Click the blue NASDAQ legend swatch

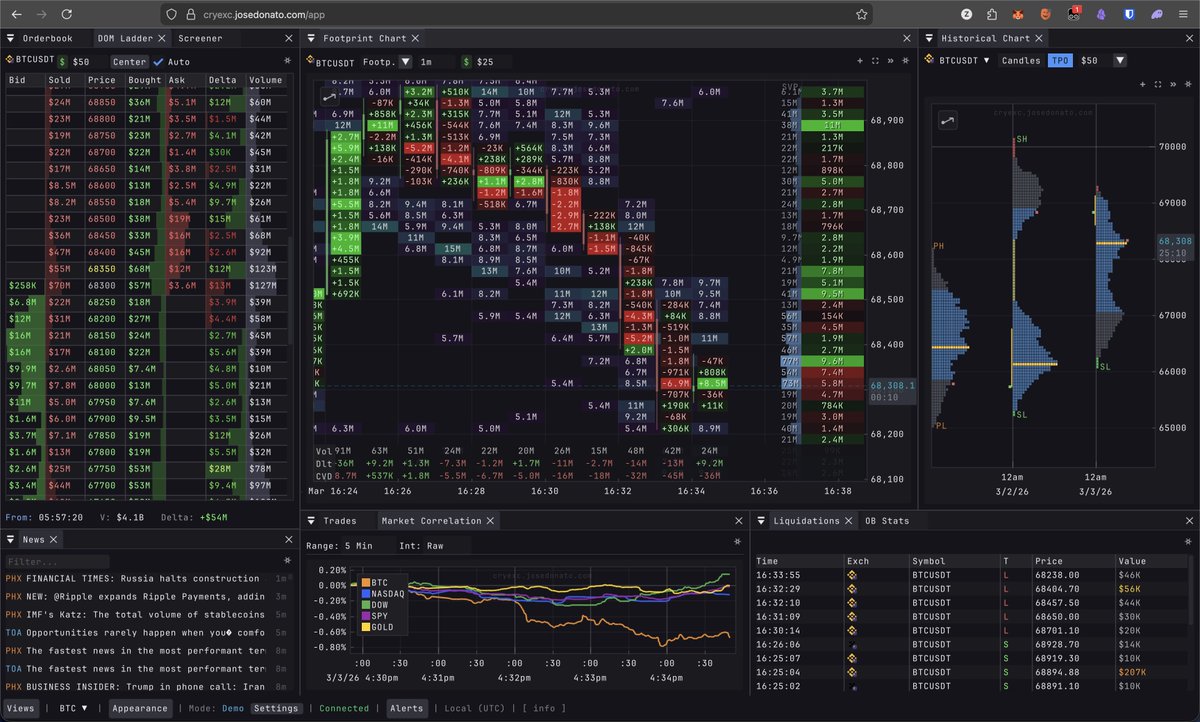368,594
